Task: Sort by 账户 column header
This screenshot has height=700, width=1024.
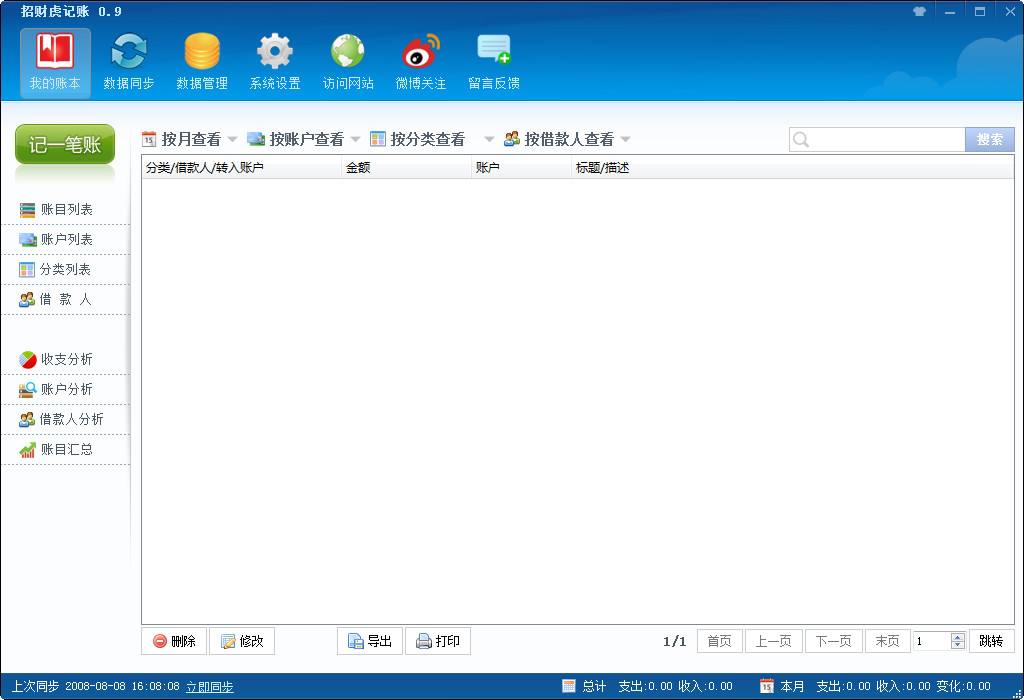Action: [x=521, y=168]
